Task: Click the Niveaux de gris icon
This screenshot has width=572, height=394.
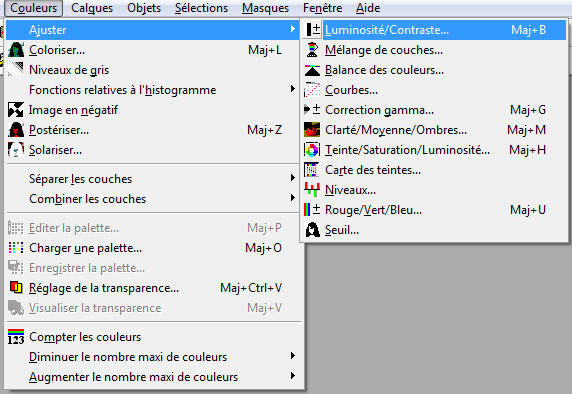Action: coord(16,70)
